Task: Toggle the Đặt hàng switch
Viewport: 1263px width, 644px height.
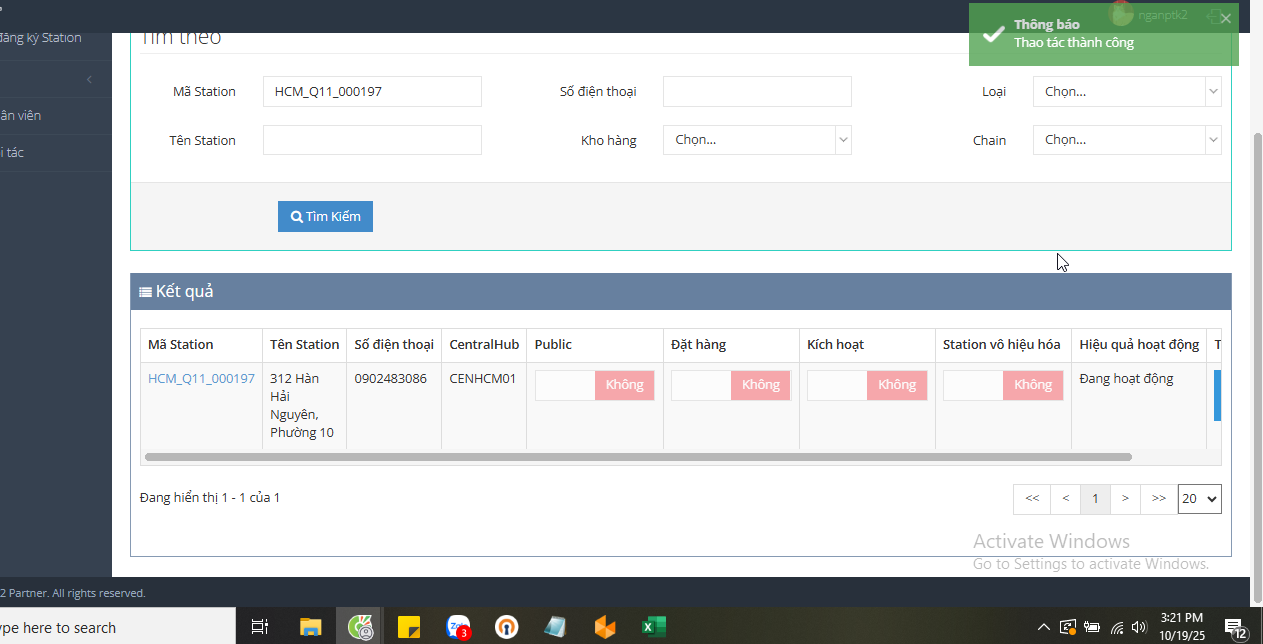Action: coord(731,385)
